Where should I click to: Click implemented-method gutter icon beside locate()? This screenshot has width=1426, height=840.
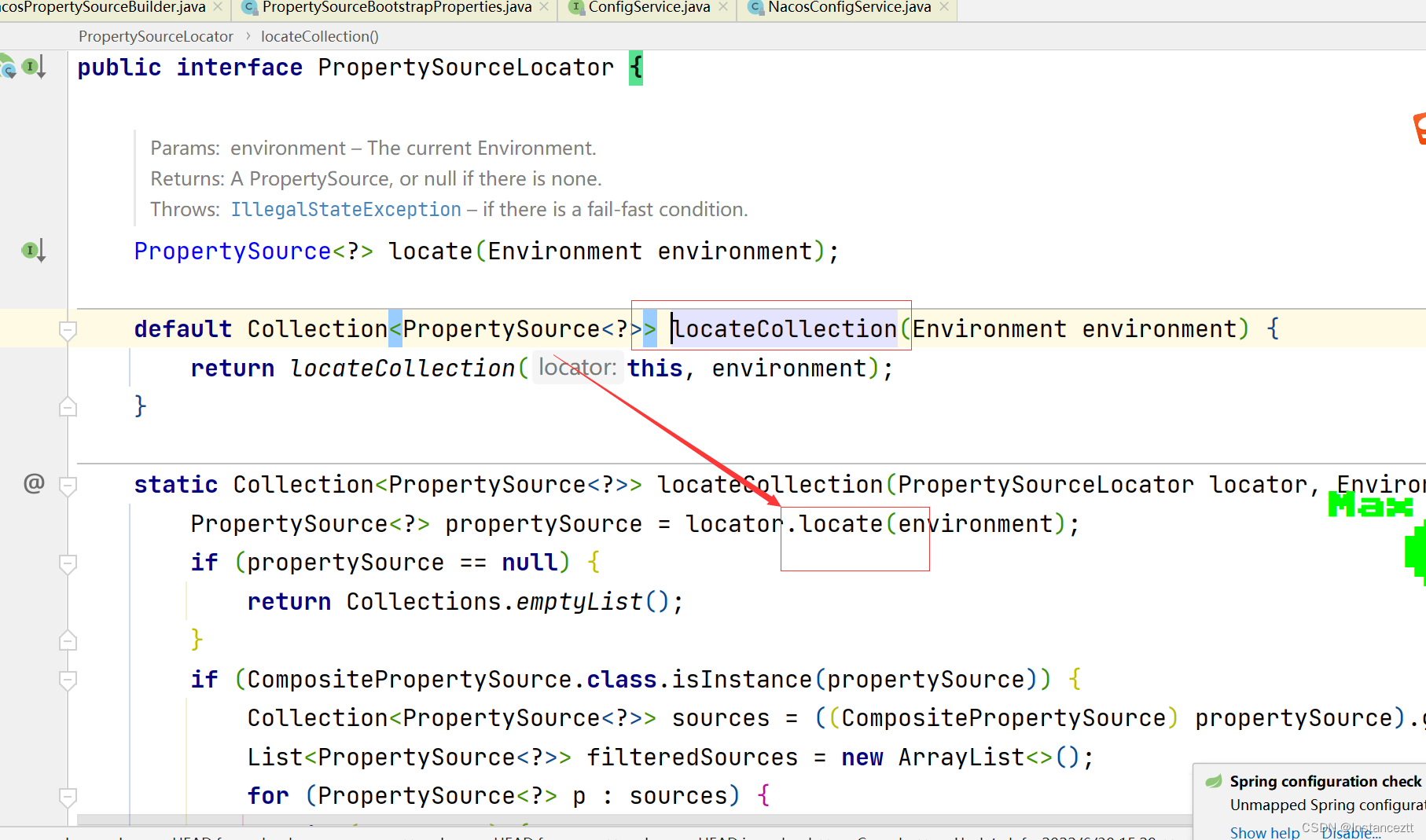(33, 251)
